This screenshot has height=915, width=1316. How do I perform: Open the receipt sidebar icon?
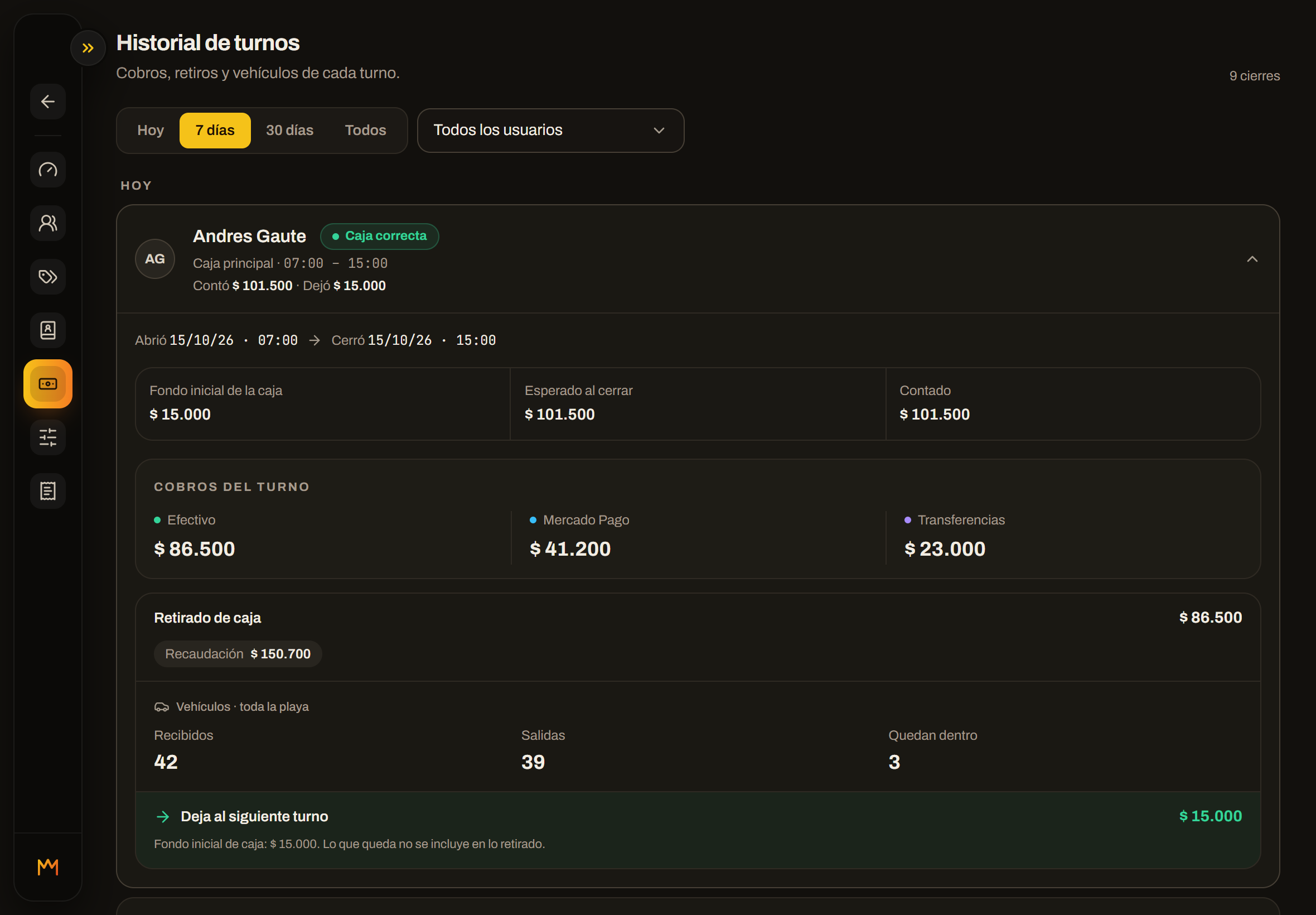pos(48,491)
